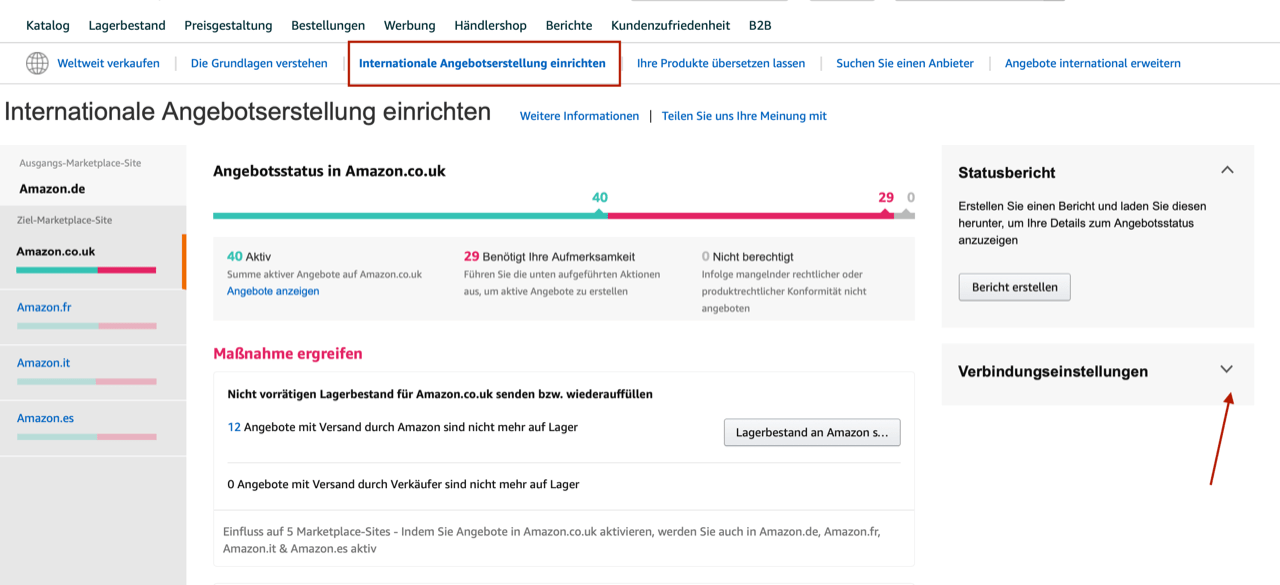Open the Werbung menu

(x=410, y=25)
